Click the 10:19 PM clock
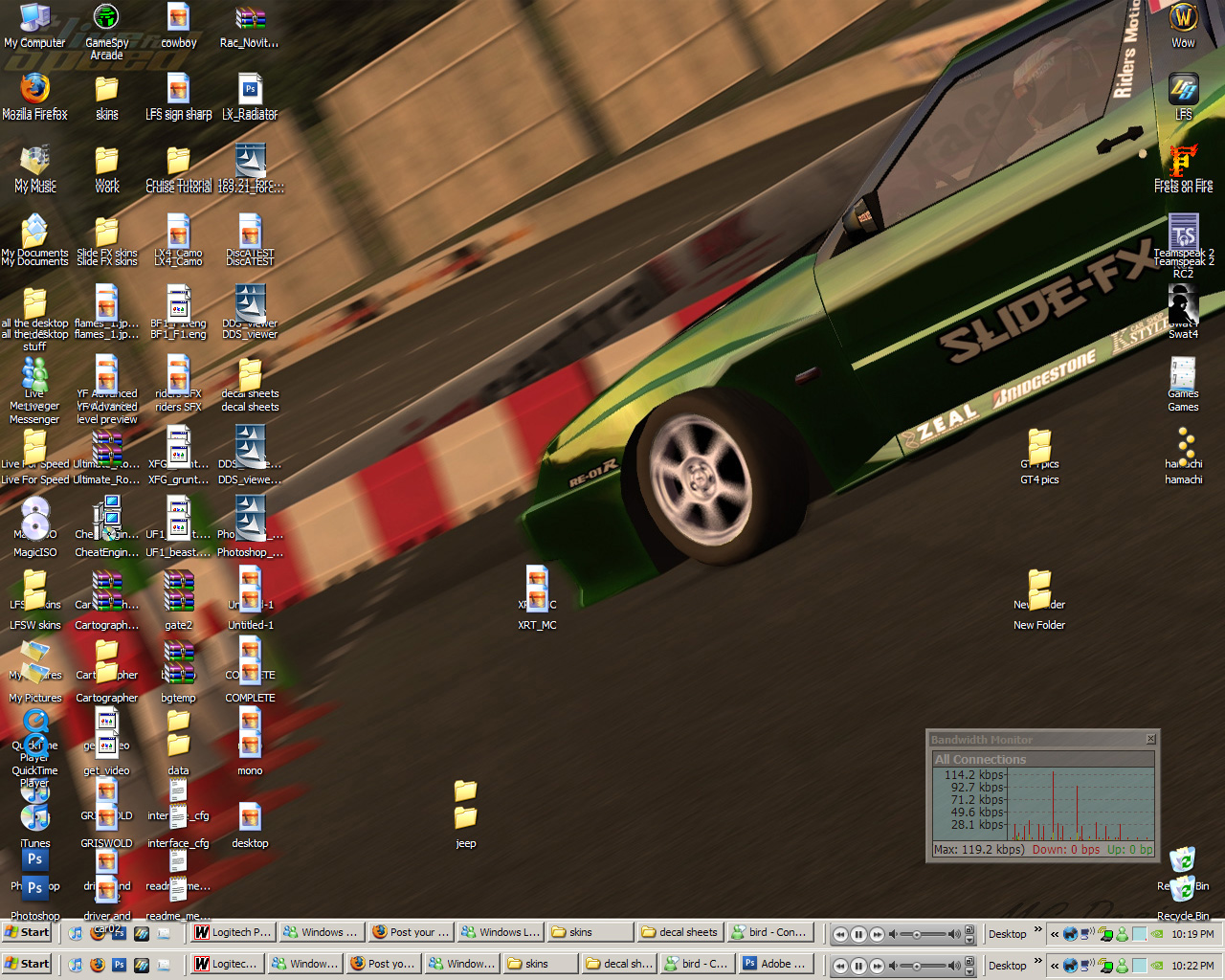 click(x=1192, y=934)
